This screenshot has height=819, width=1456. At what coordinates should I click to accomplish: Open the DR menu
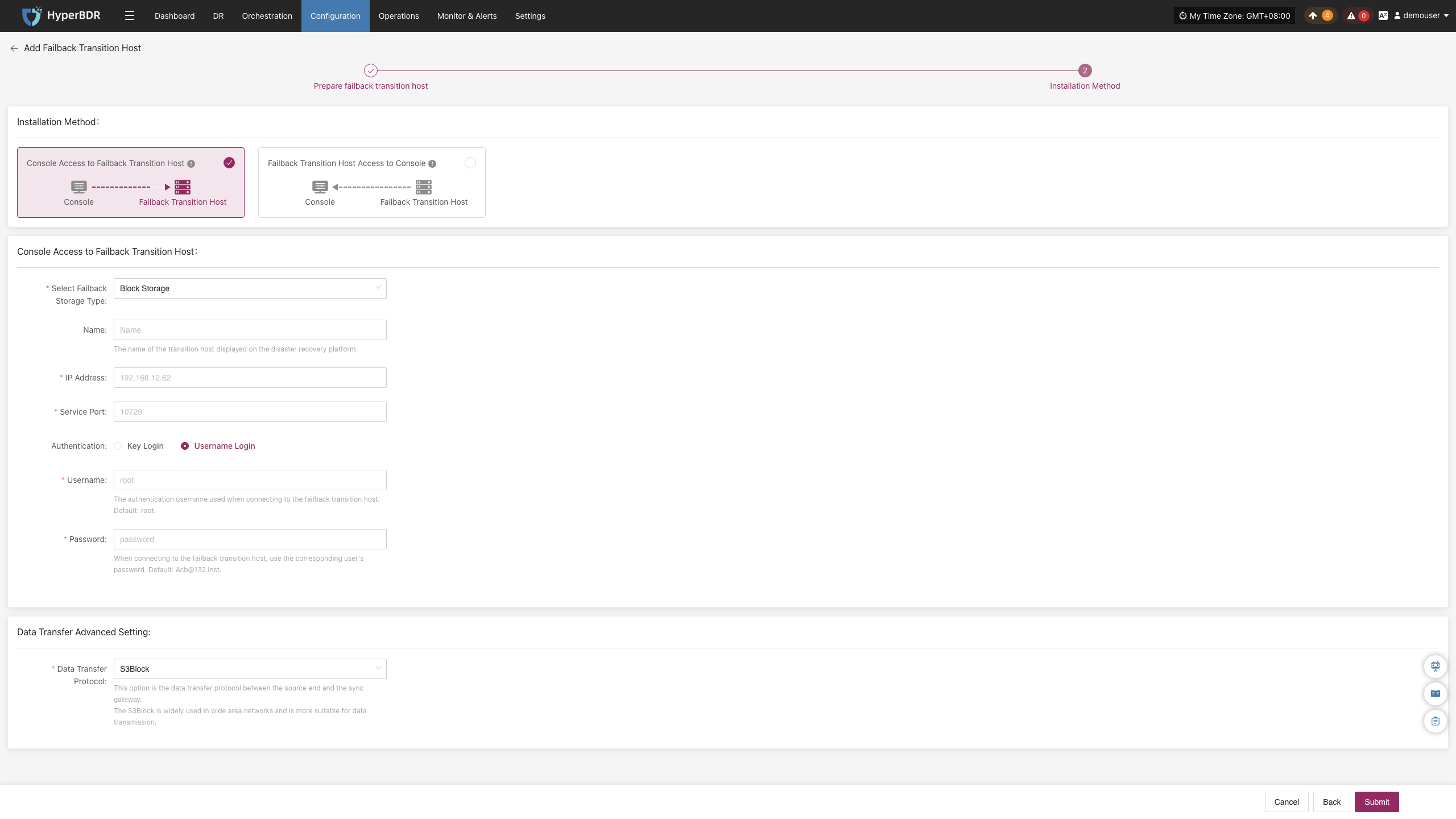click(x=218, y=16)
